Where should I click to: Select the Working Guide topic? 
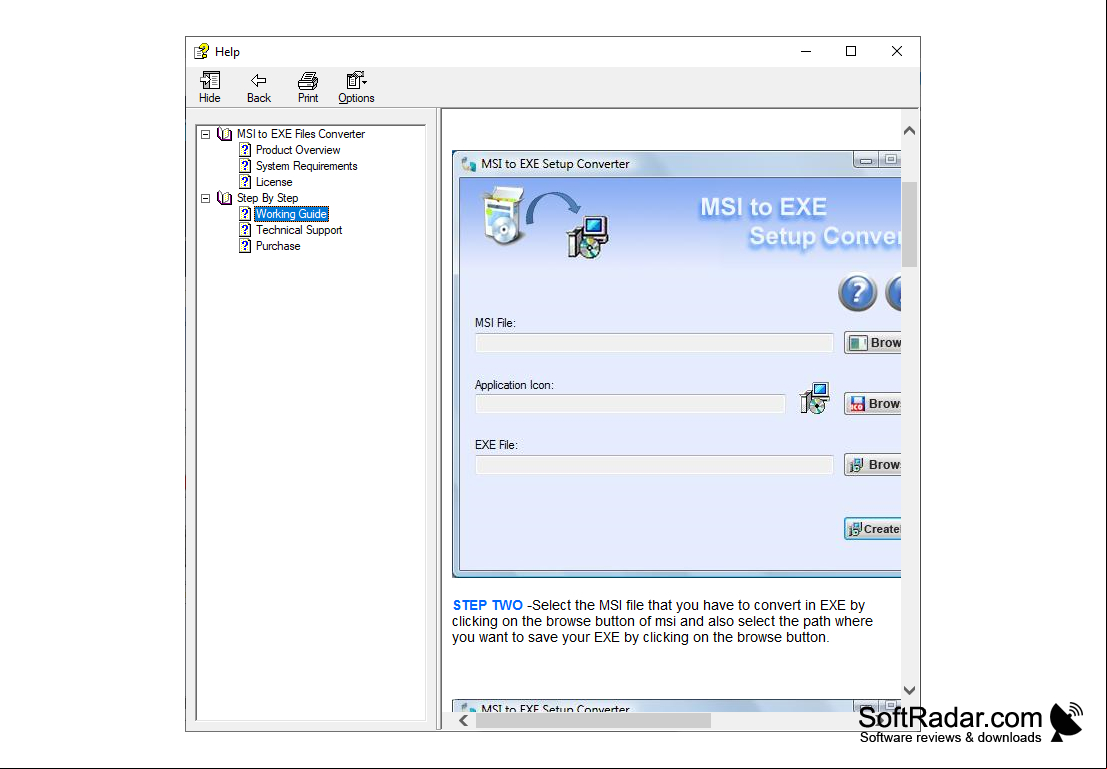pyautogui.click(x=291, y=214)
